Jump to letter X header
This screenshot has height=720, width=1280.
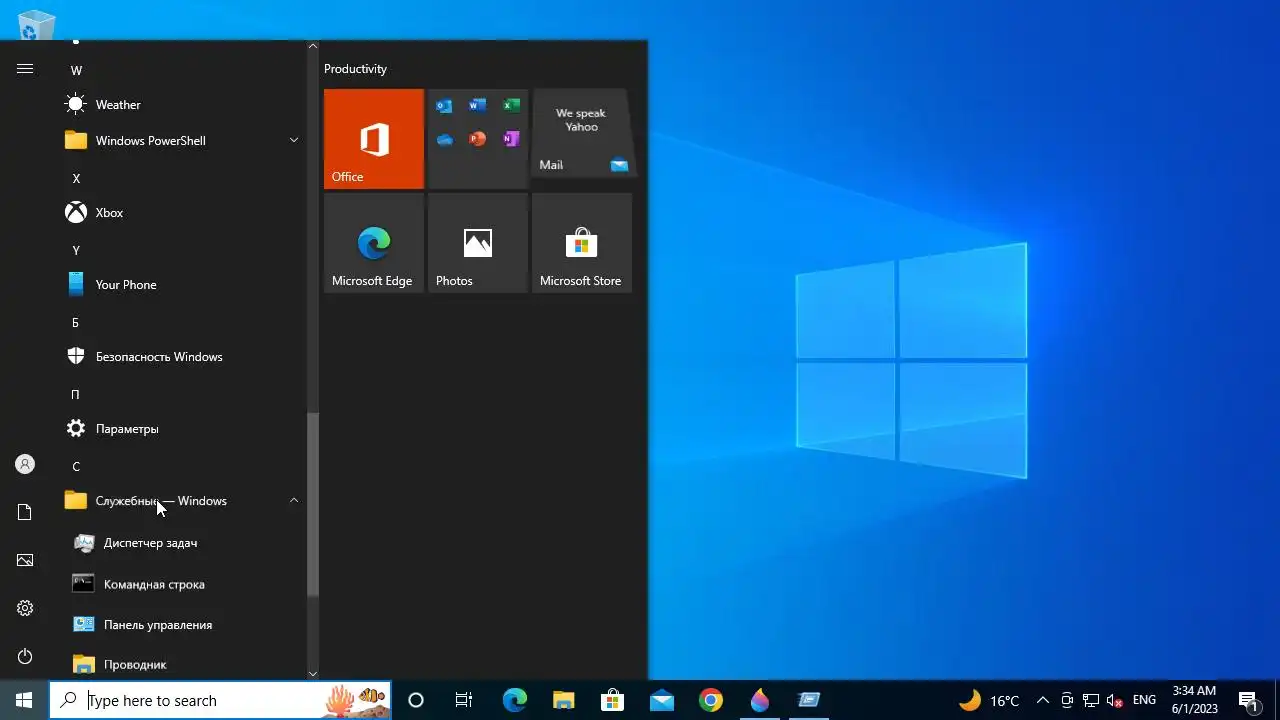pyautogui.click(x=76, y=178)
